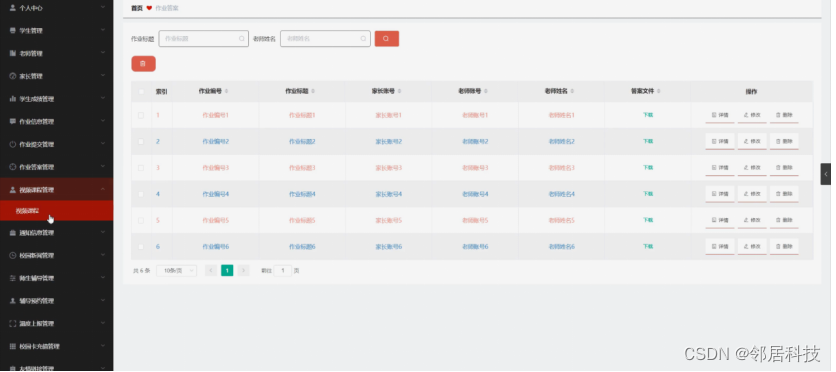Expand 学生管理 menu chevron
Image resolution: width=836 pixels, height=372 pixels.
pyautogui.click(x=103, y=30)
